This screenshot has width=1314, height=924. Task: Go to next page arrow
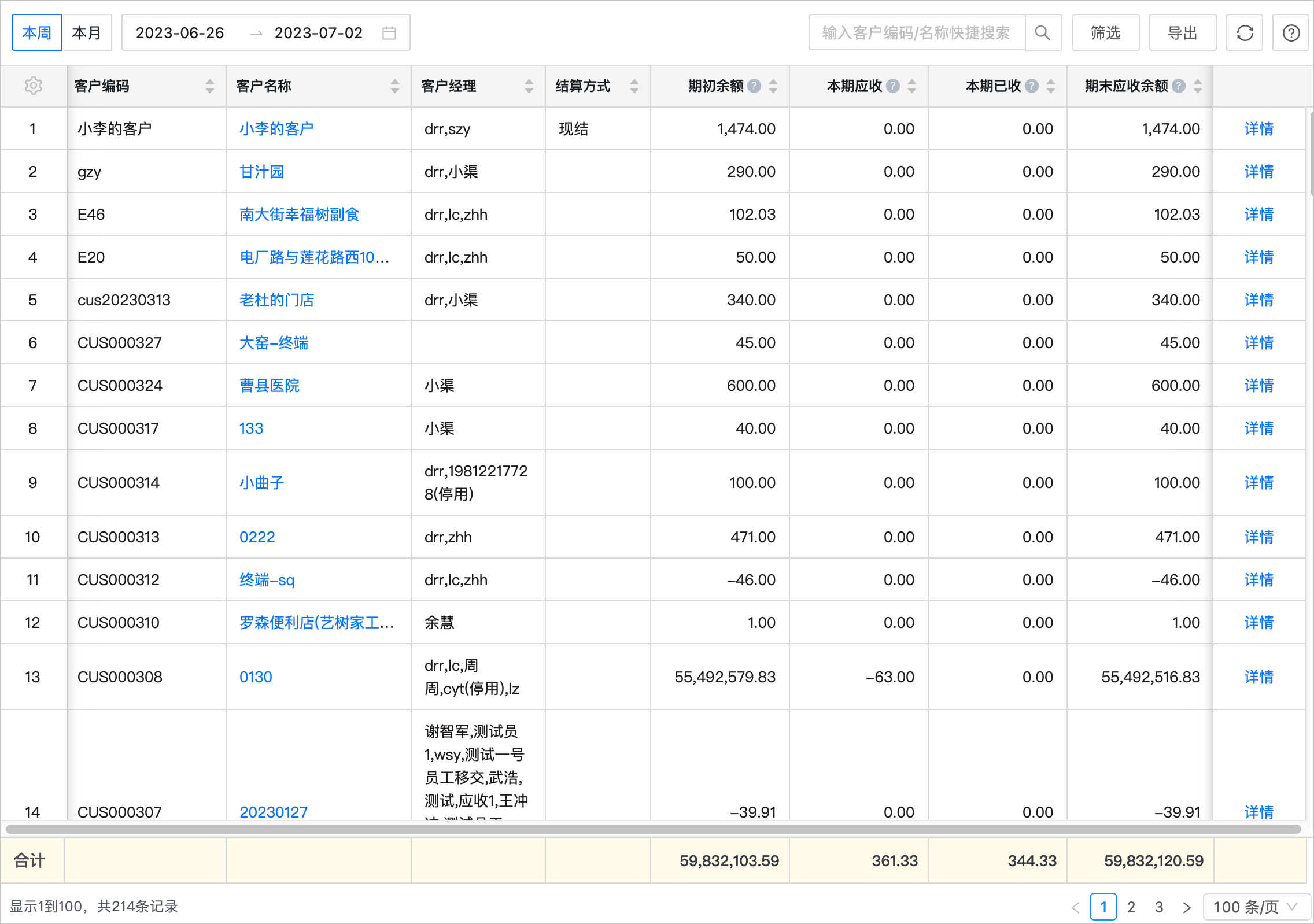1187,907
